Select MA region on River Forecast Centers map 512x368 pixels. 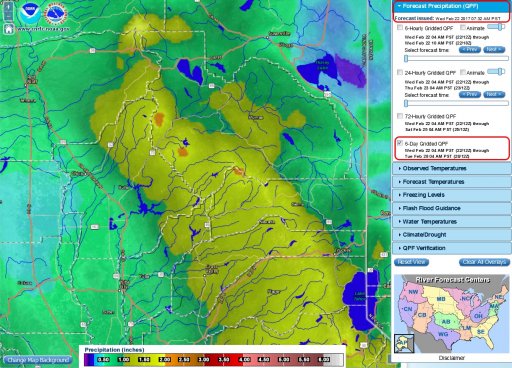[494, 306]
